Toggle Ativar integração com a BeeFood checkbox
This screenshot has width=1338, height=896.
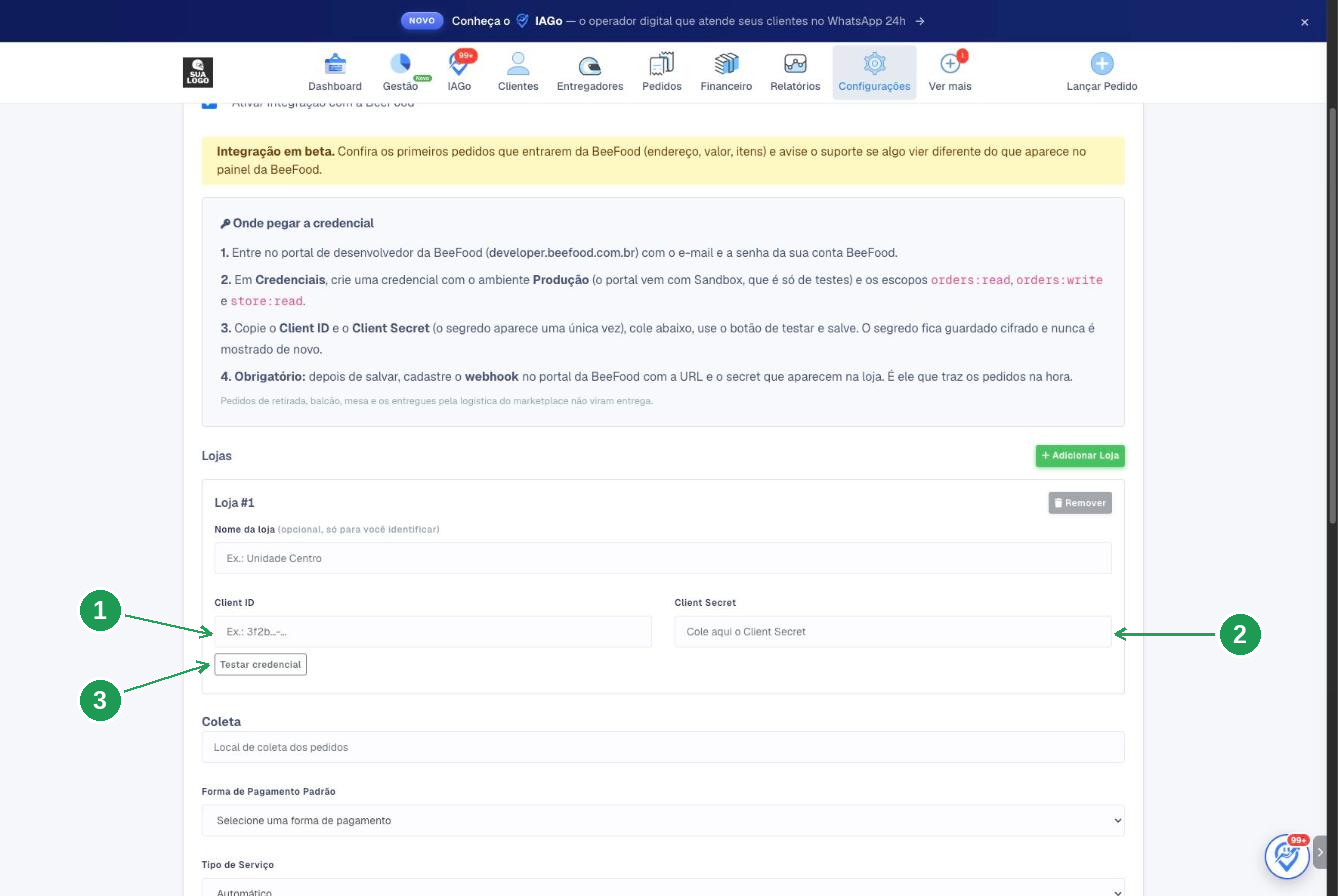click(x=209, y=103)
